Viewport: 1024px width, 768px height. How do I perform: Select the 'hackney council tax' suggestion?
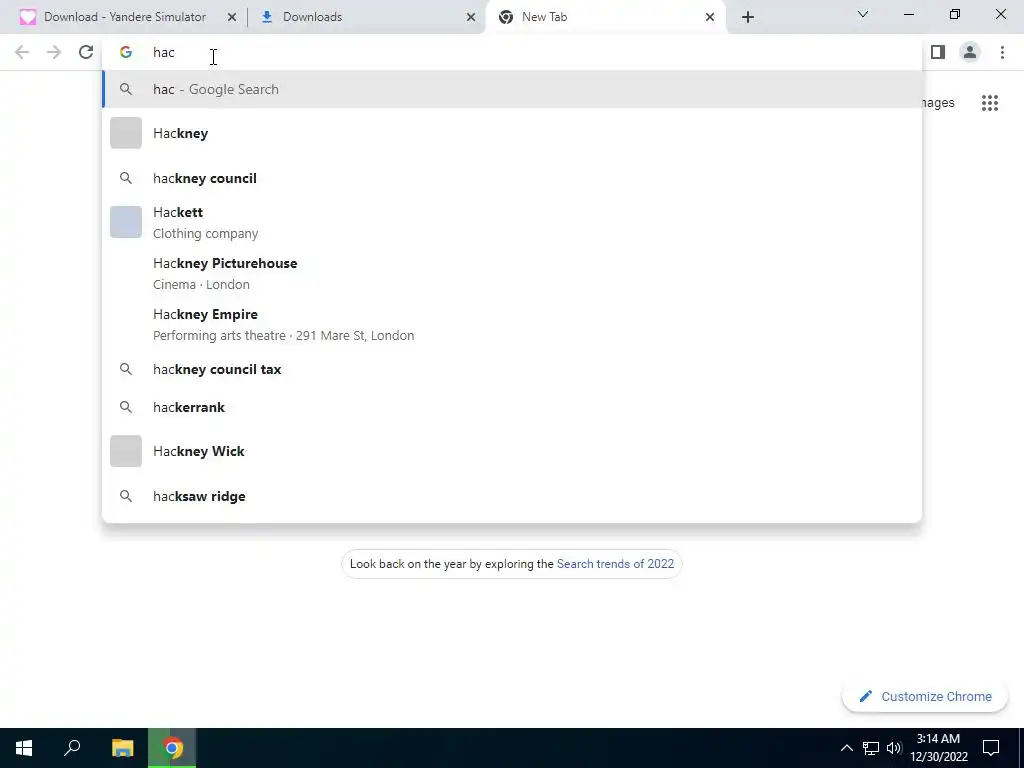(x=512, y=369)
